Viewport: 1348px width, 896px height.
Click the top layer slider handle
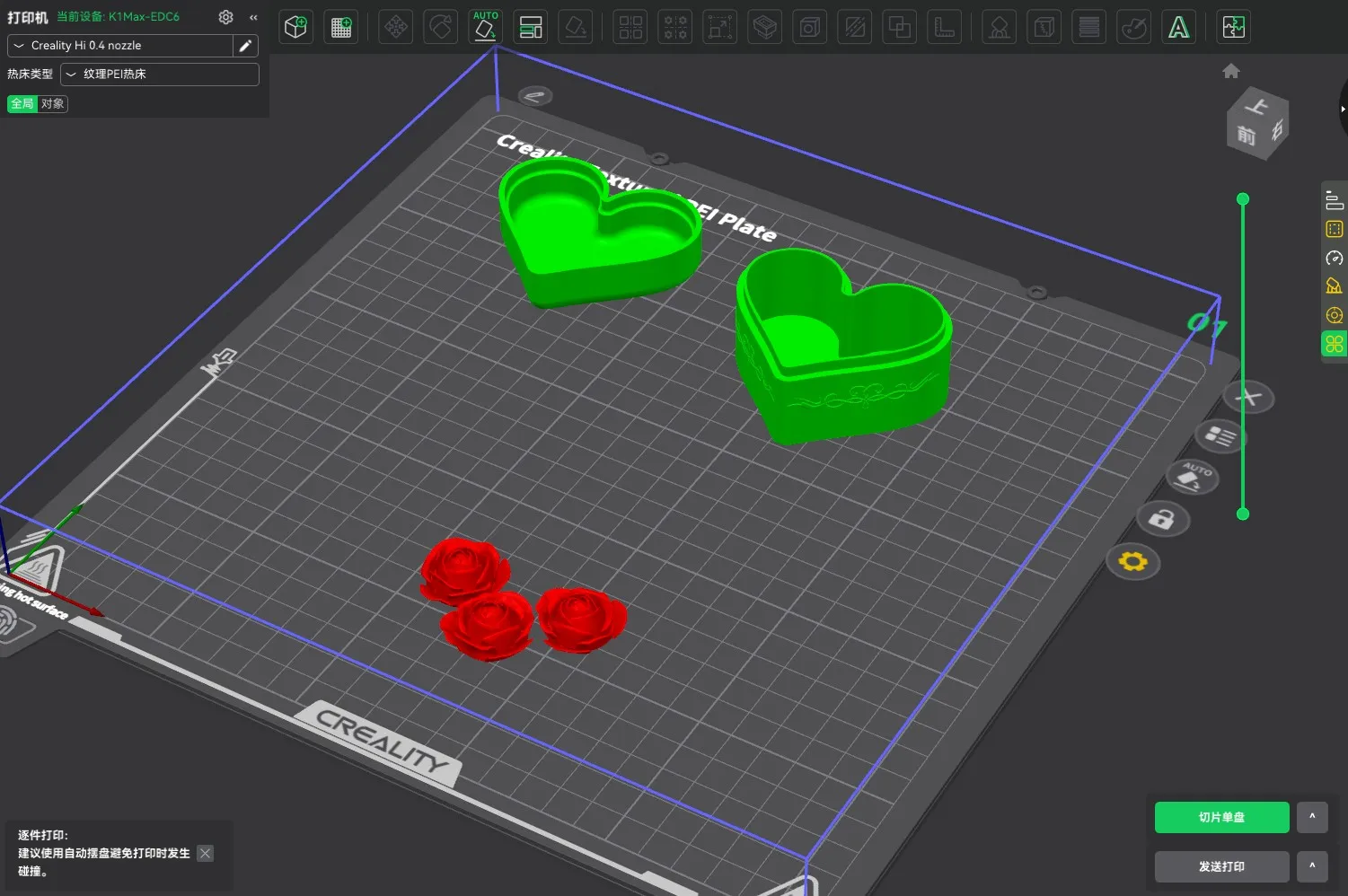click(x=1243, y=198)
